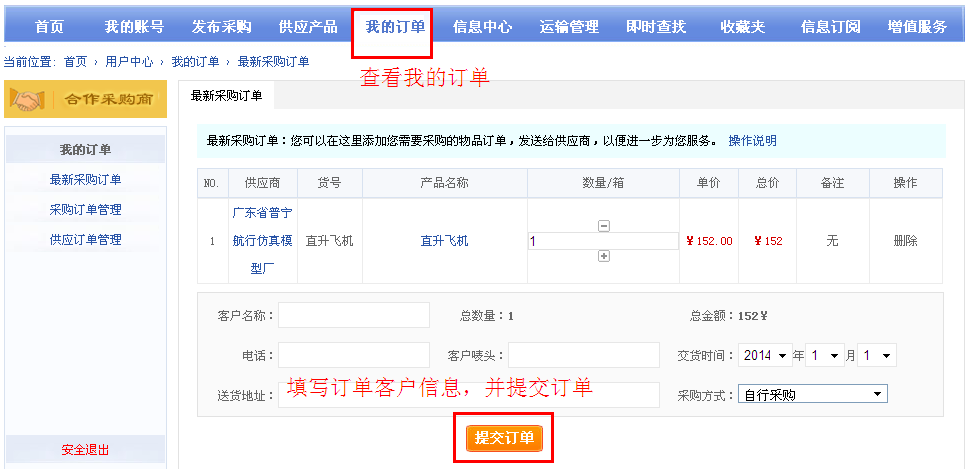Click 用户中心 in the breadcrumb
This screenshot has width=966, height=469.
(129, 62)
